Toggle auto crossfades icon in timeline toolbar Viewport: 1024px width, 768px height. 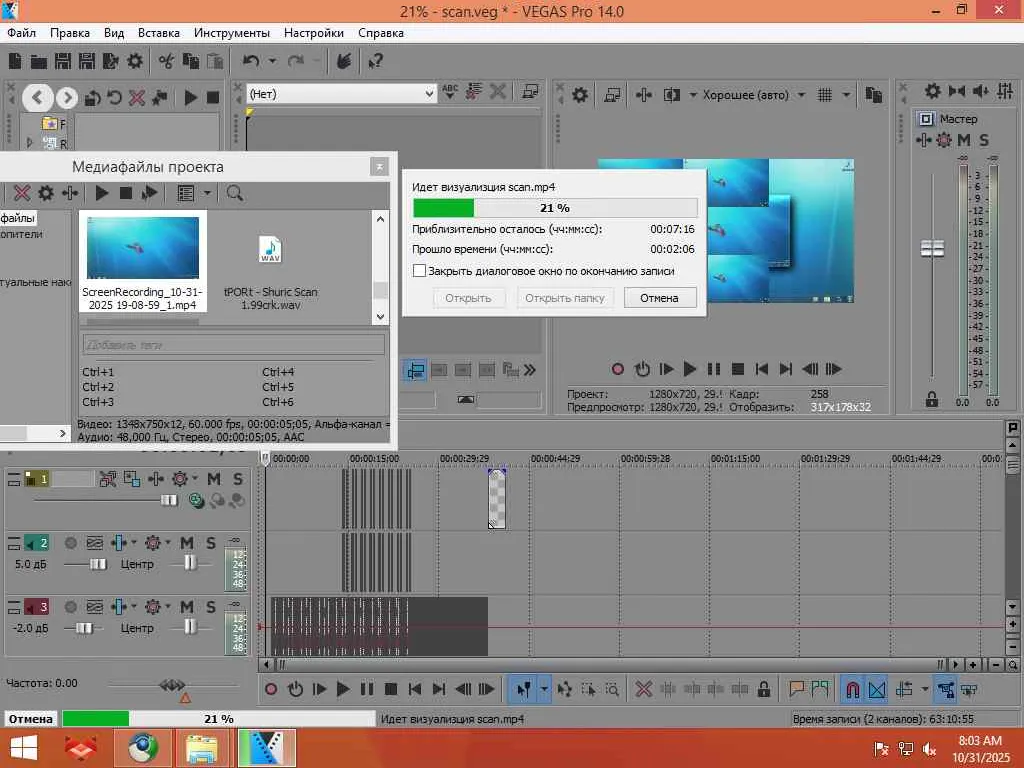(x=877, y=689)
